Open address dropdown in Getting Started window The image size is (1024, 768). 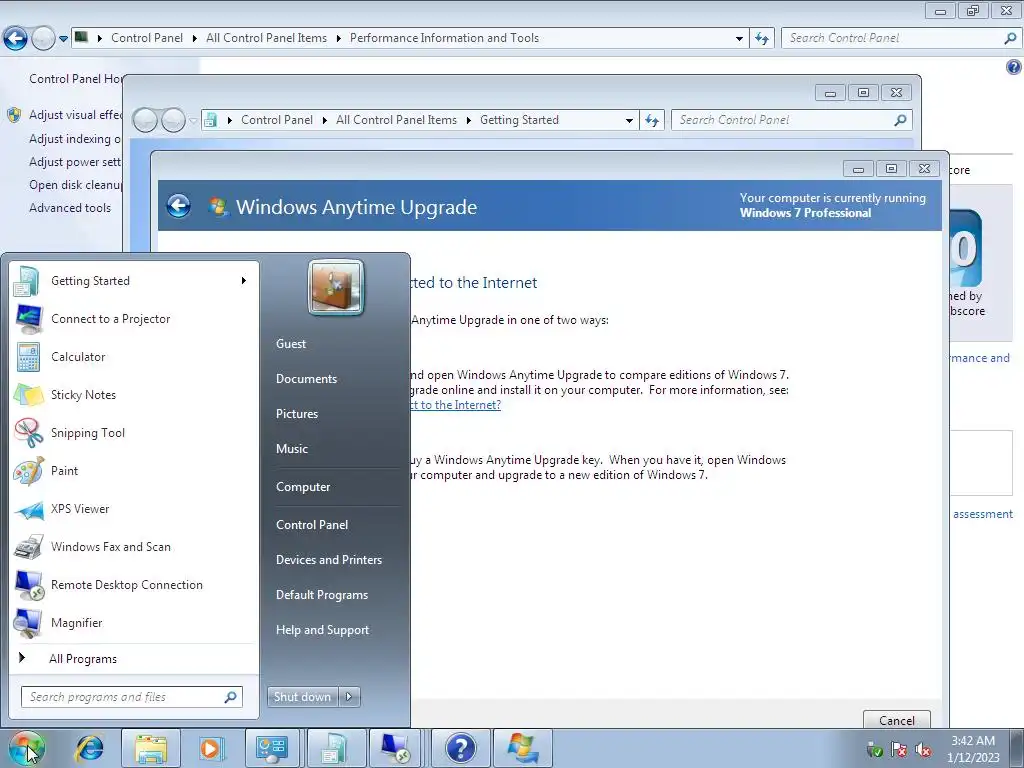(629, 120)
